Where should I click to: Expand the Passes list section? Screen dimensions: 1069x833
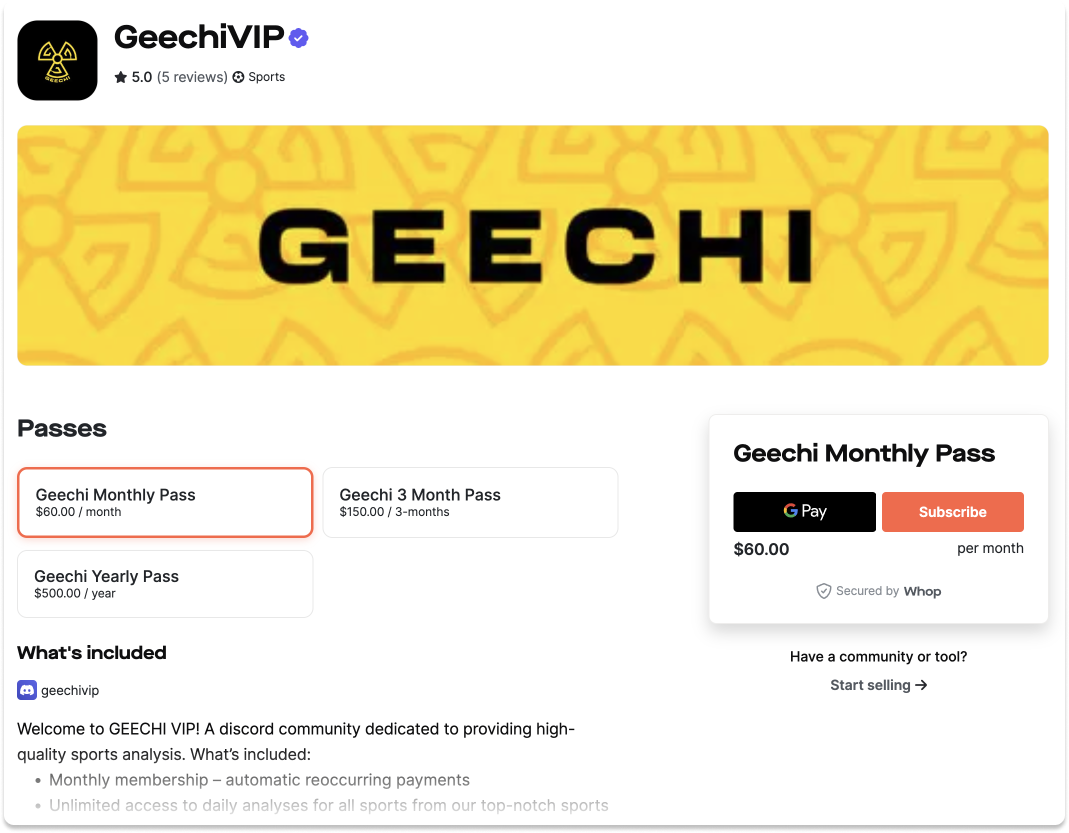pyautogui.click(x=62, y=428)
